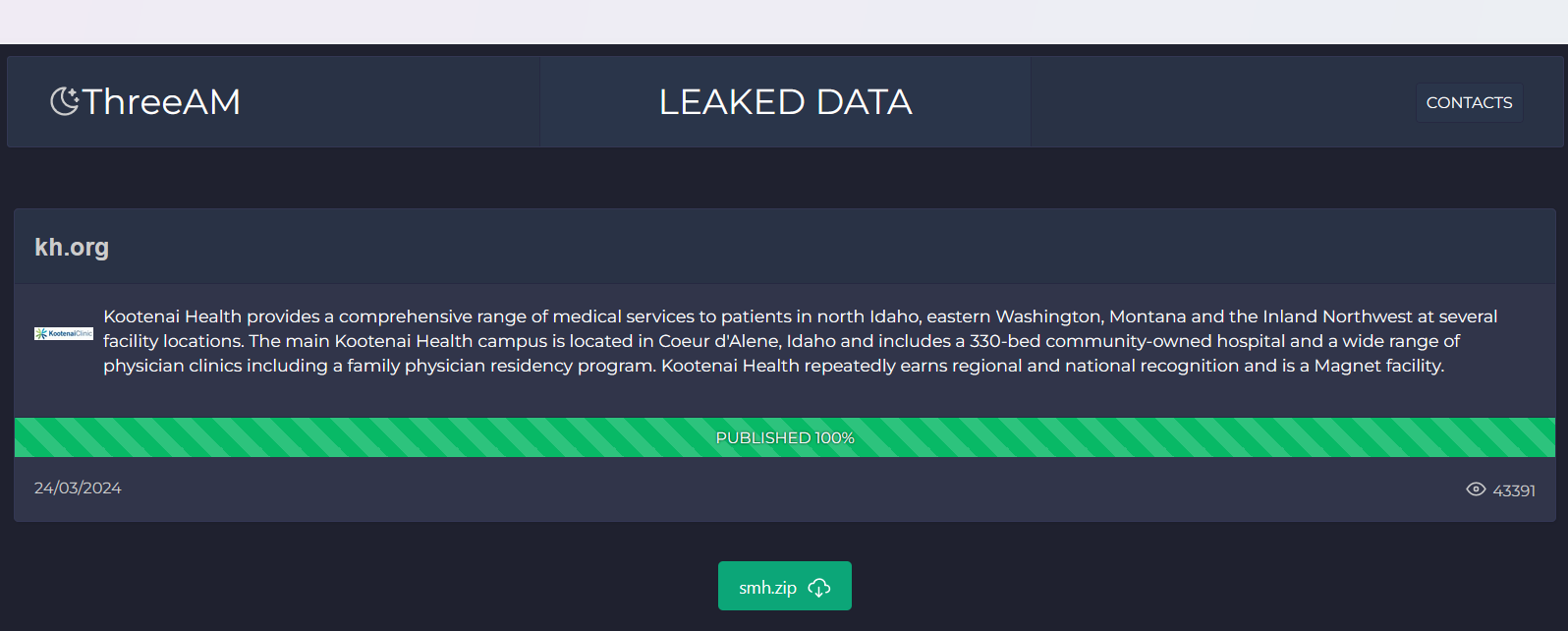Click the description line starting "facility locations"
The width and height of the screenshot is (1568, 631).
pyautogui.click(x=781, y=341)
